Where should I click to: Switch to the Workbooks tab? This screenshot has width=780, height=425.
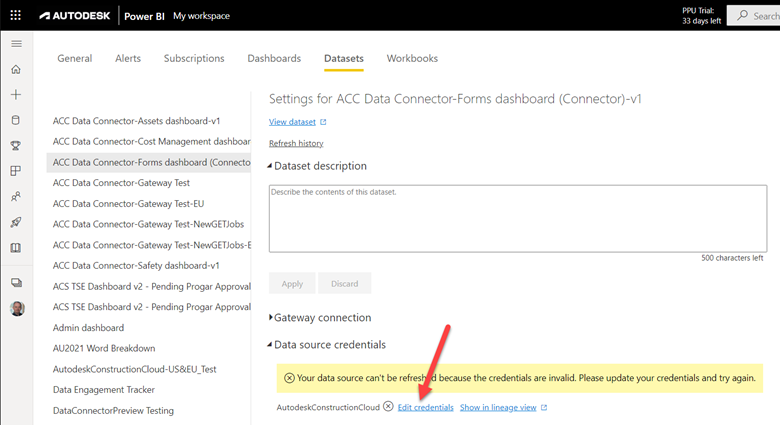point(412,59)
